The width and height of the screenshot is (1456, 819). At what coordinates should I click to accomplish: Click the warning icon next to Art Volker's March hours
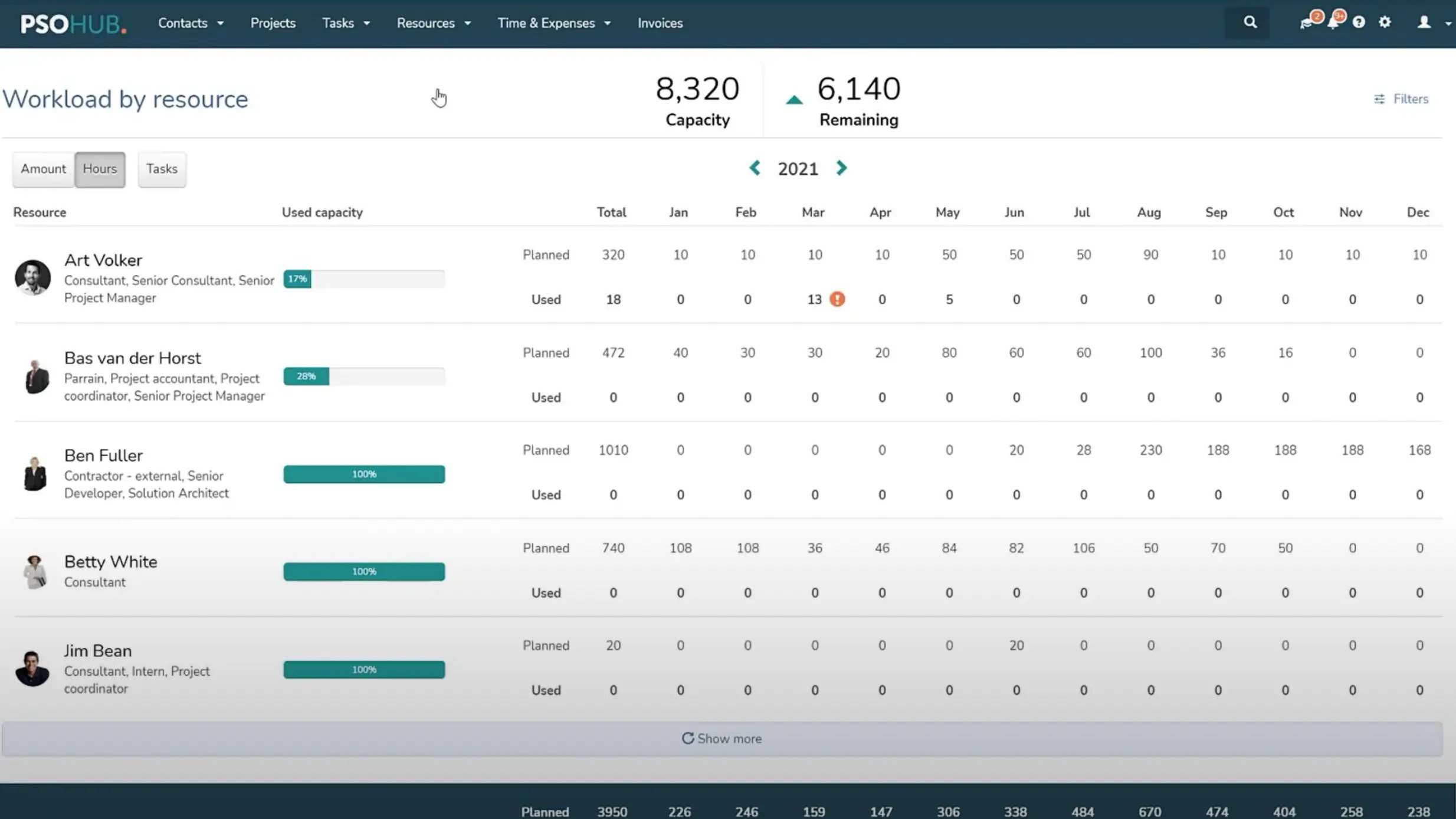pyautogui.click(x=837, y=299)
